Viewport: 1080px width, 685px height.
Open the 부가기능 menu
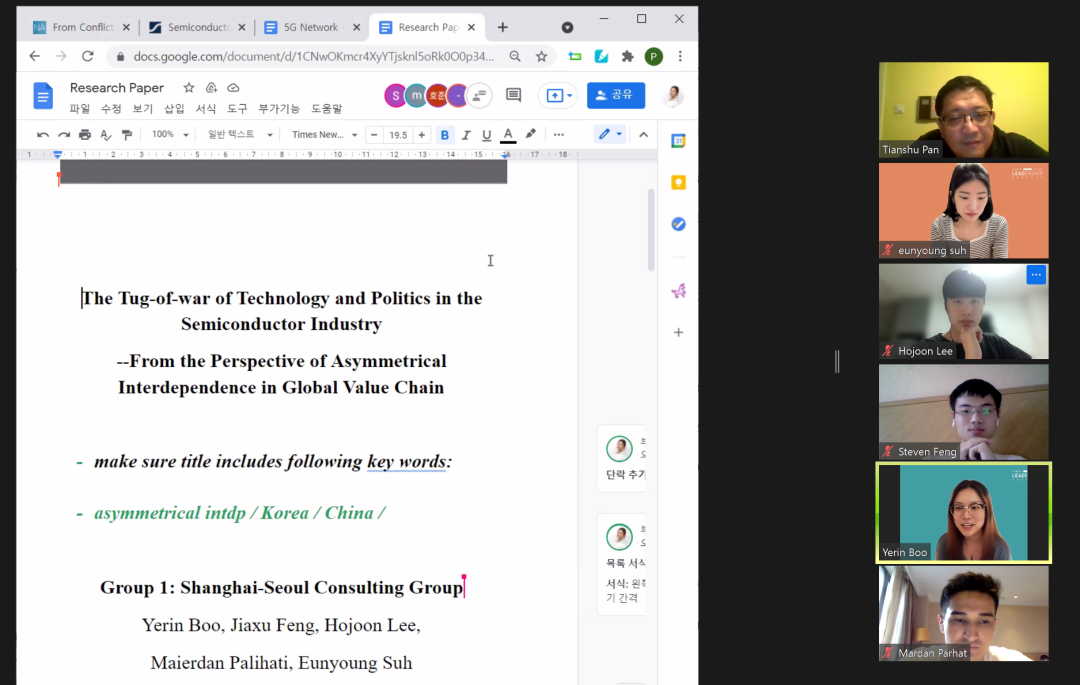pos(279,109)
